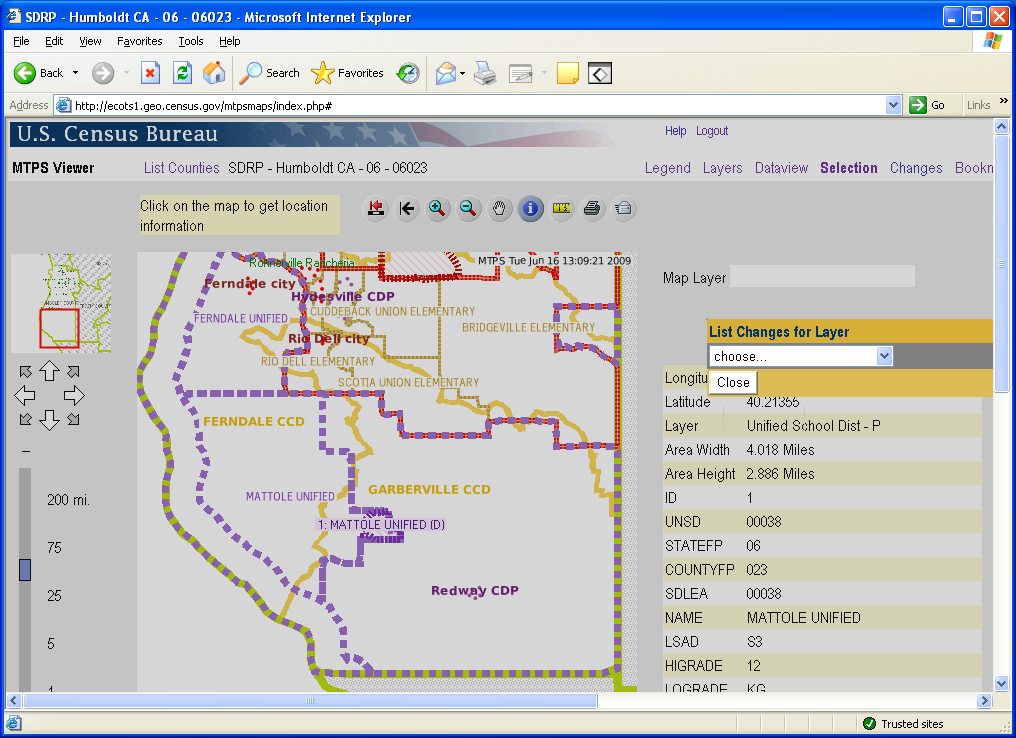Click the map scale slider handle
Viewport: 1016px width, 738px height.
(25, 569)
